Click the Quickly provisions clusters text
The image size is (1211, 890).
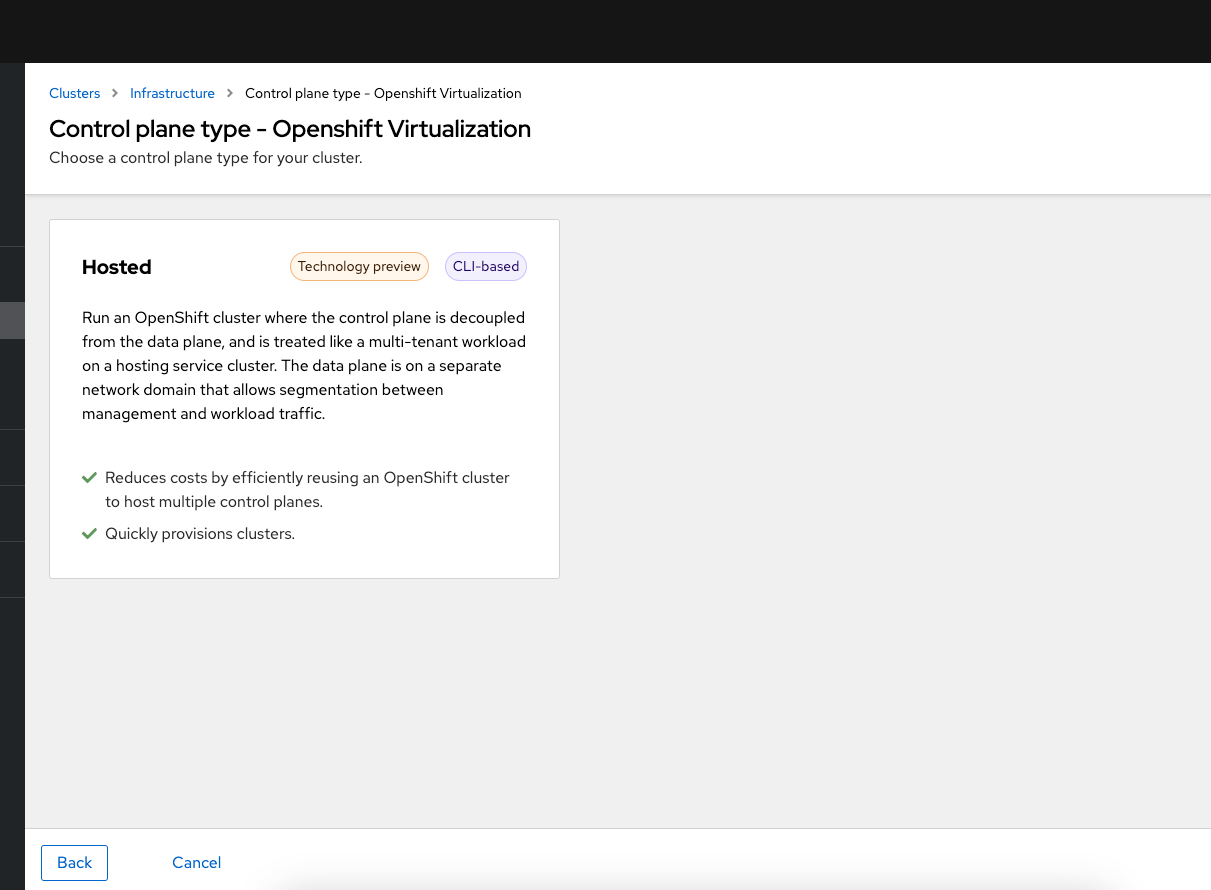click(x=200, y=534)
